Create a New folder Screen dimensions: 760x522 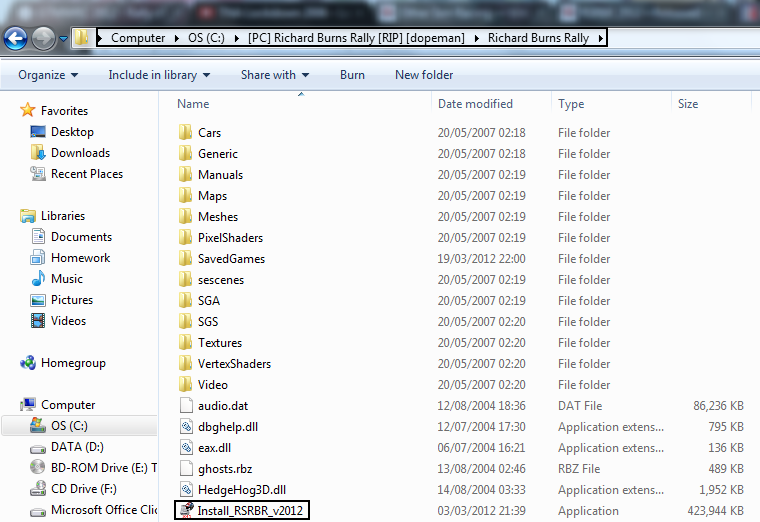point(424,75)
